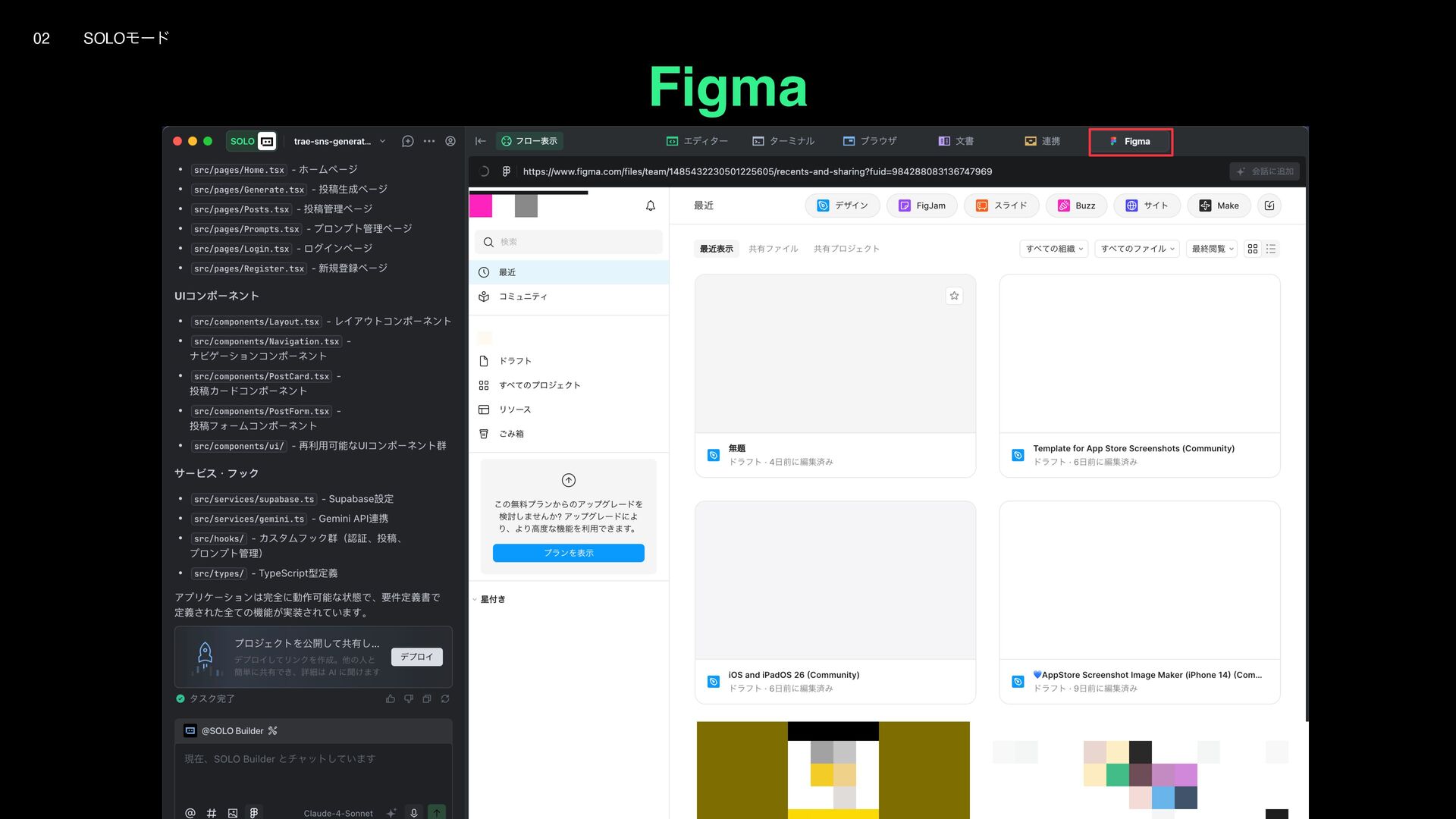Click the Figma icon in chat toolbar
Screen dimensions: 1456x819
pos(254,812)
